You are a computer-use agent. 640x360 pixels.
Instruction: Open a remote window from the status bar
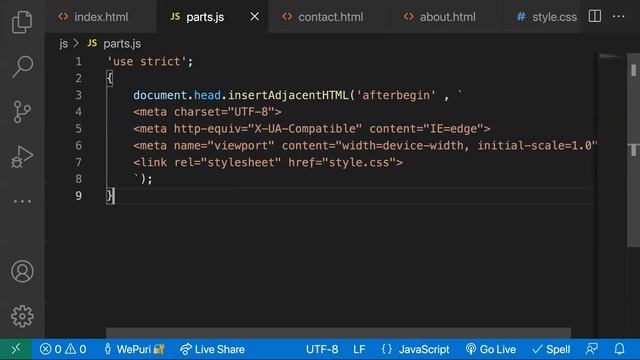tap(16, 349)
